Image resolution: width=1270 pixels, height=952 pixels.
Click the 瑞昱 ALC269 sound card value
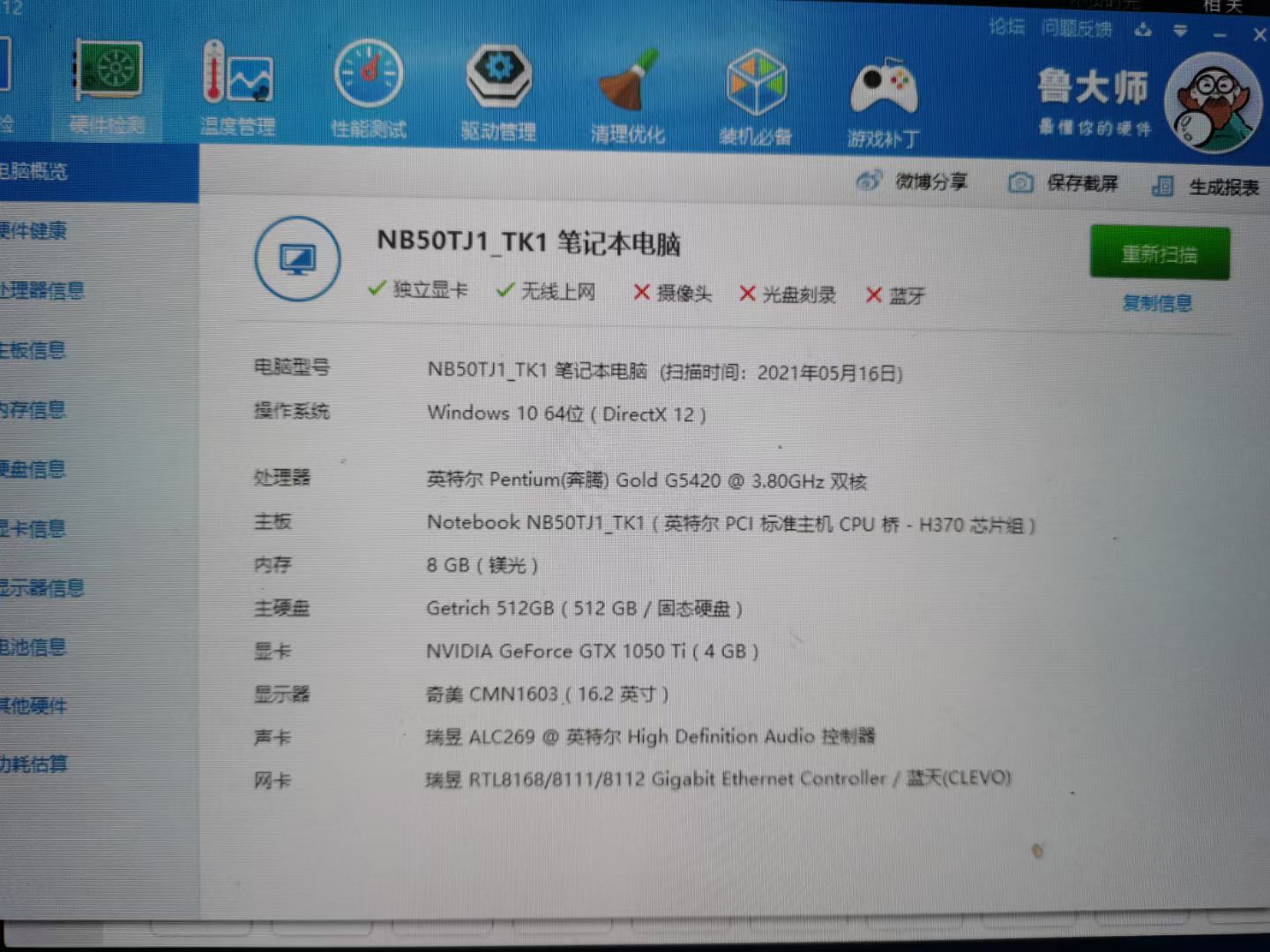(x=650, y=737)
